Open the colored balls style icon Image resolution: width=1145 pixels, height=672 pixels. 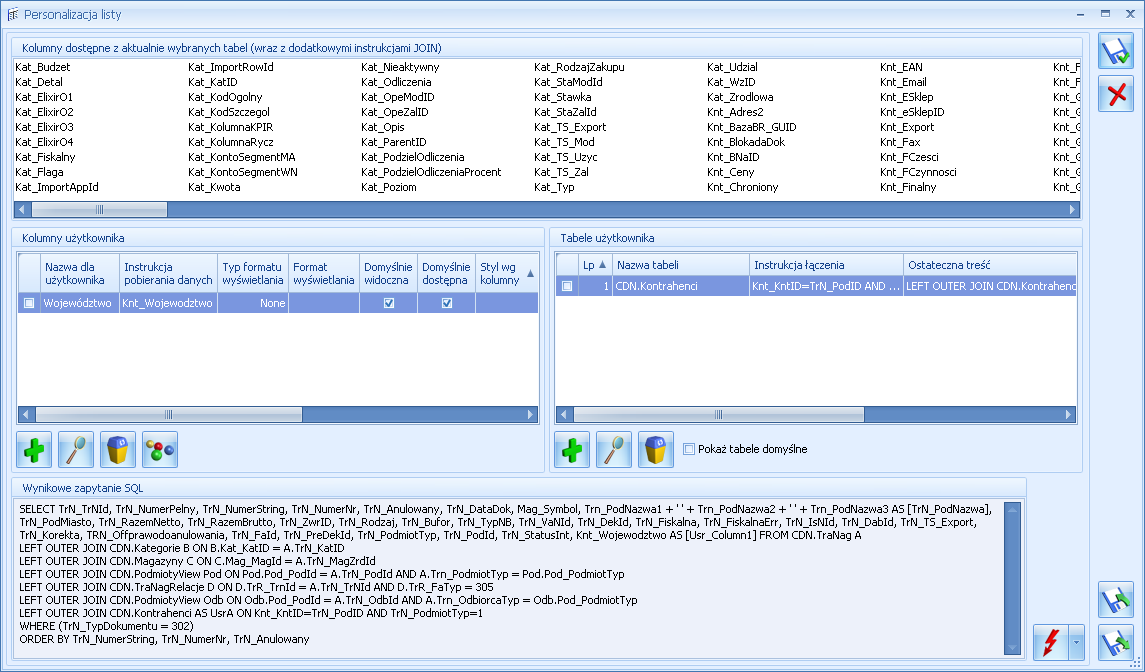(x=160, y=449)
